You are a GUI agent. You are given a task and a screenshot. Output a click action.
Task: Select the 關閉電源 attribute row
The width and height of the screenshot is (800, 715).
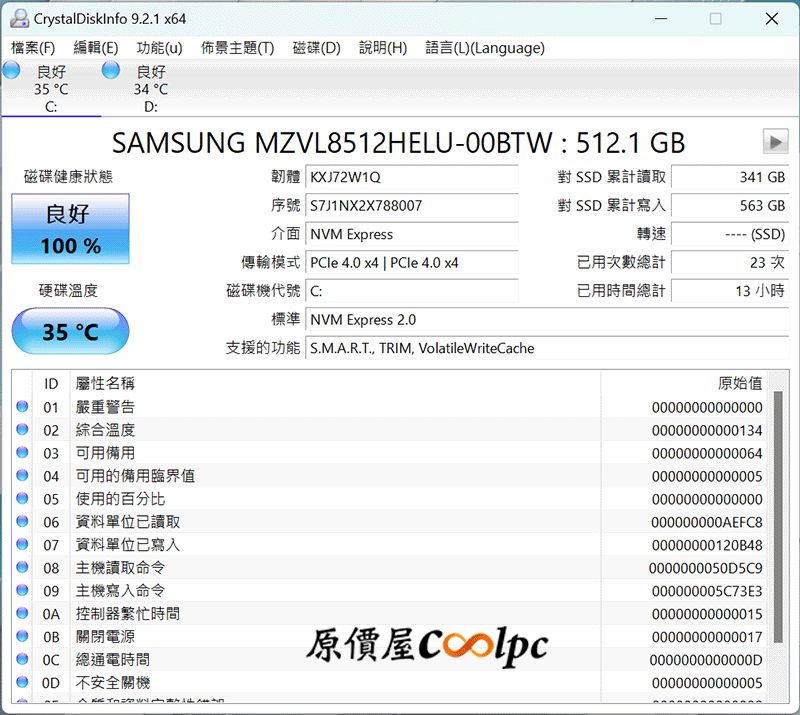pyautogui.click(x=390, y=636)
